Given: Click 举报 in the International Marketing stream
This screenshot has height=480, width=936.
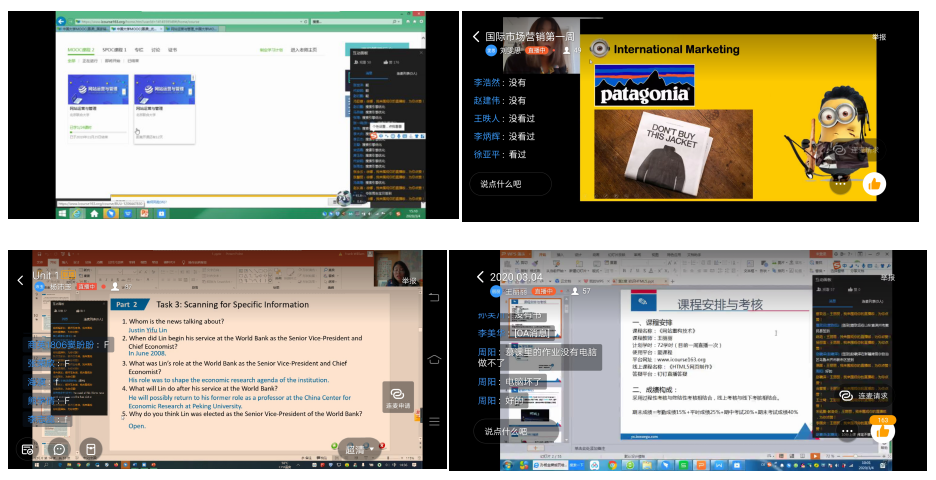Looking at the screenshot, I should (x=878, y=37).
